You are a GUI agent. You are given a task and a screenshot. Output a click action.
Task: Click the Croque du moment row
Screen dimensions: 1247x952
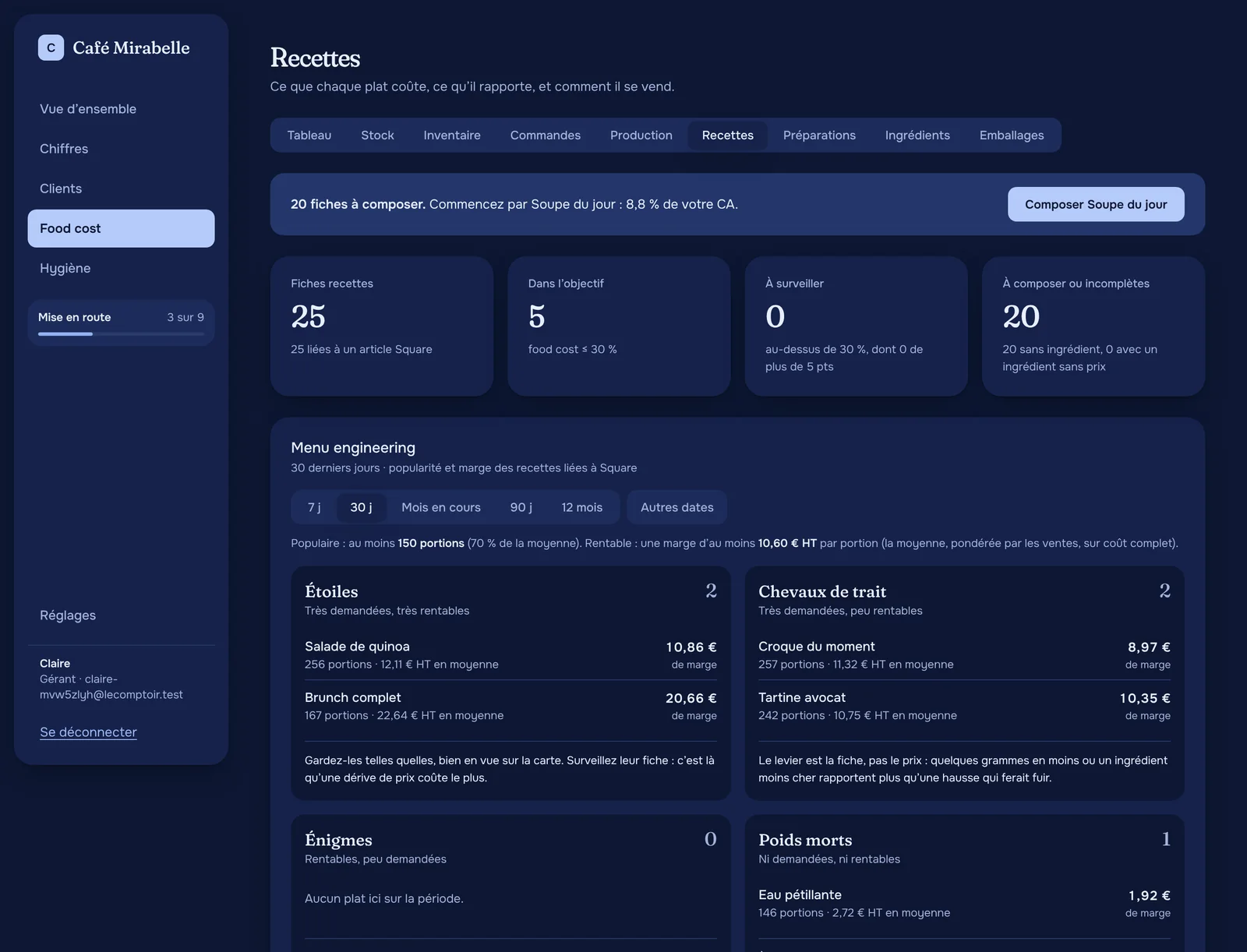pos(964,655)
